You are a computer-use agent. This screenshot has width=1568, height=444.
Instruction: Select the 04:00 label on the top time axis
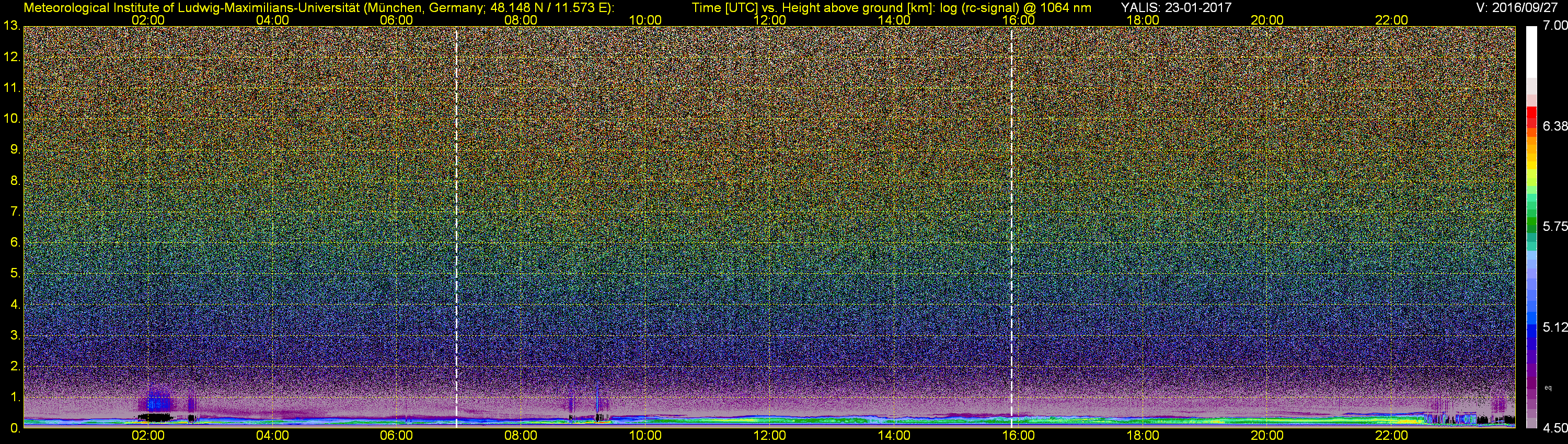pos(272,20)
